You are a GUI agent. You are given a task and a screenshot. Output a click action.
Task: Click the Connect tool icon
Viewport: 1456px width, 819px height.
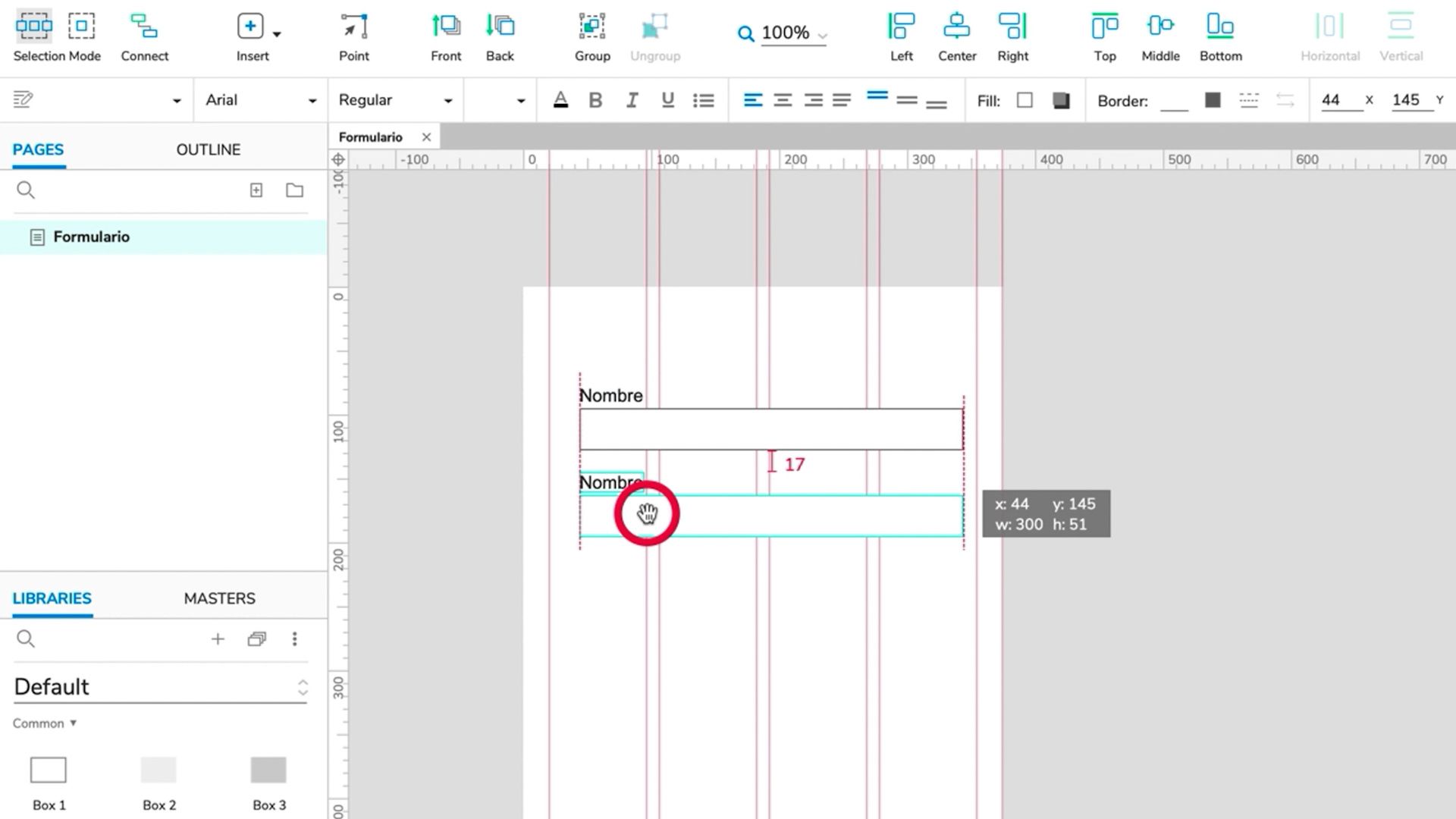pyautogui.click(x=144, y=27)
